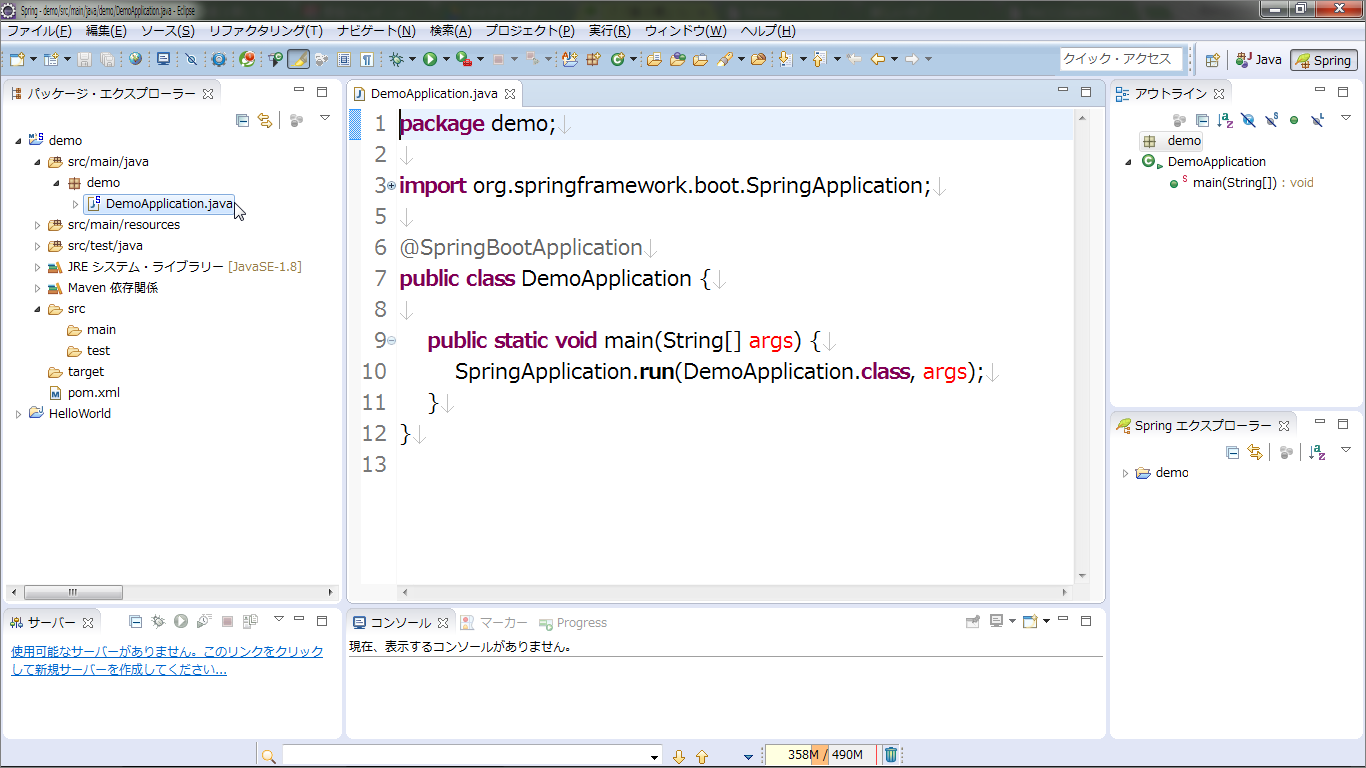Collapse all in Package Explorer
Screen dimensions: 1366x768
click(242, 120)
